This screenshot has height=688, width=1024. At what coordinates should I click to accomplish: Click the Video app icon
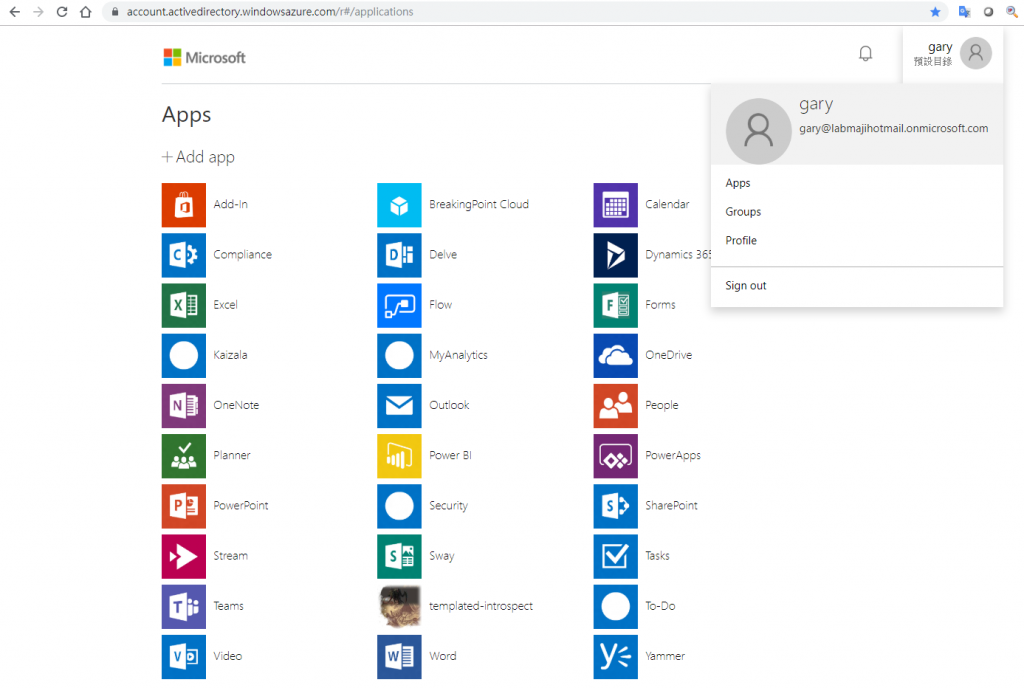[184, 657]
